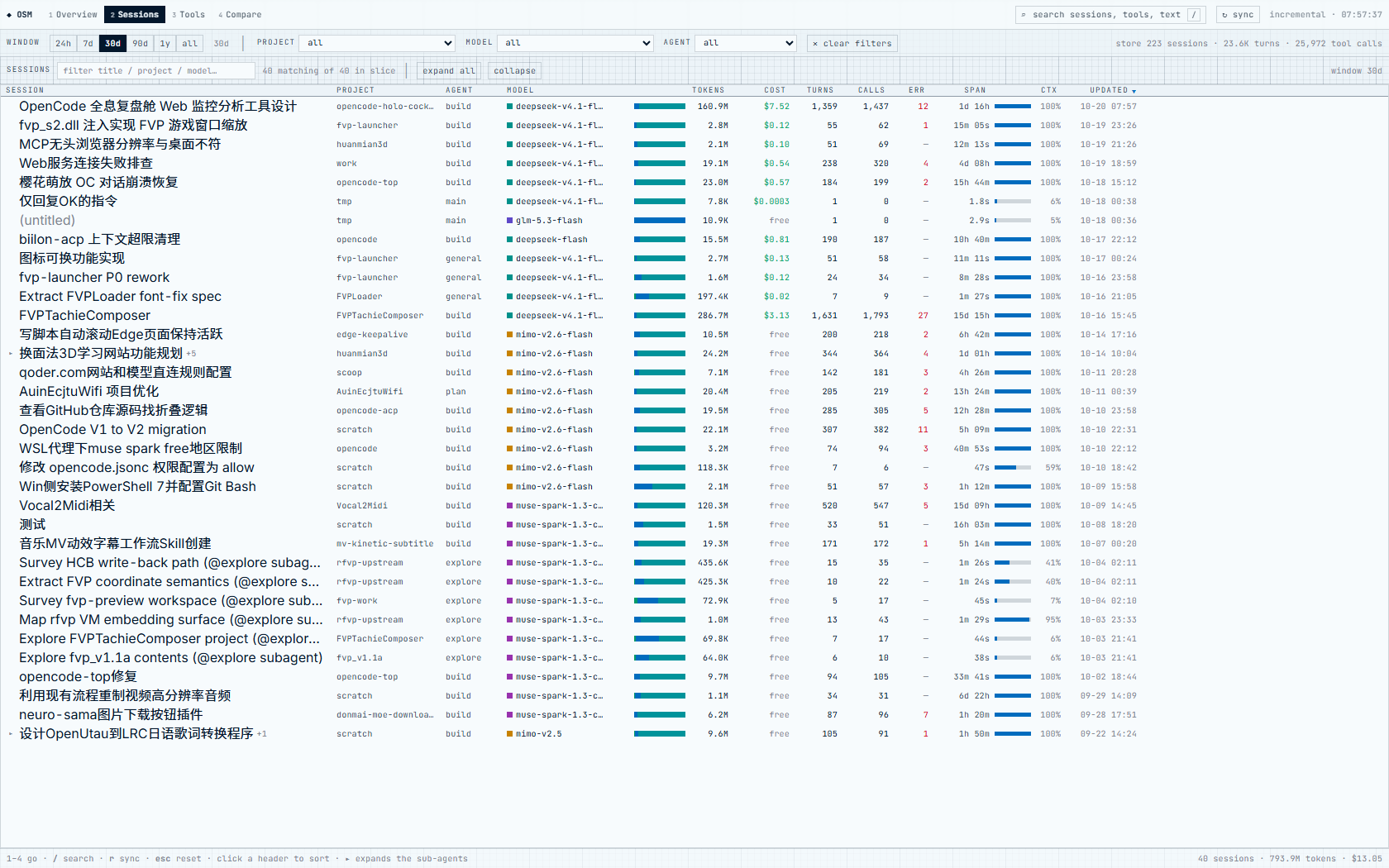Screen dimensions: 1389x868
Task: Click the token bar of FVPTachieComposer row
Action: point(660,315)
